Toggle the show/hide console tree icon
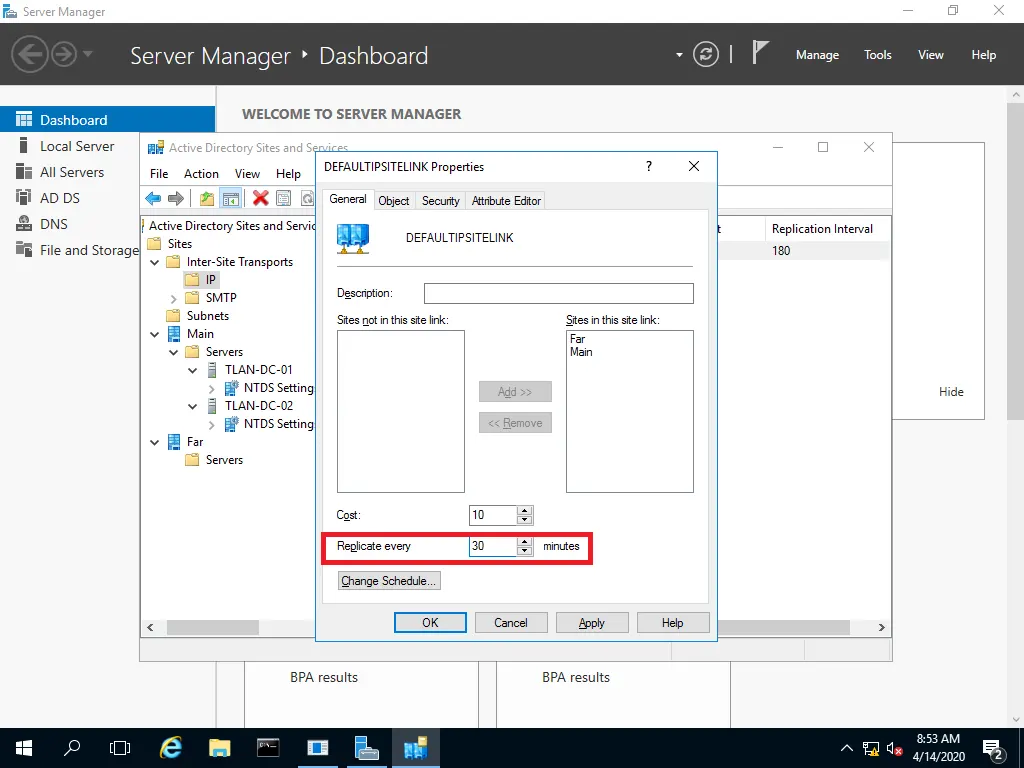Screen dimensions: 1024x768 coord(231,198)
